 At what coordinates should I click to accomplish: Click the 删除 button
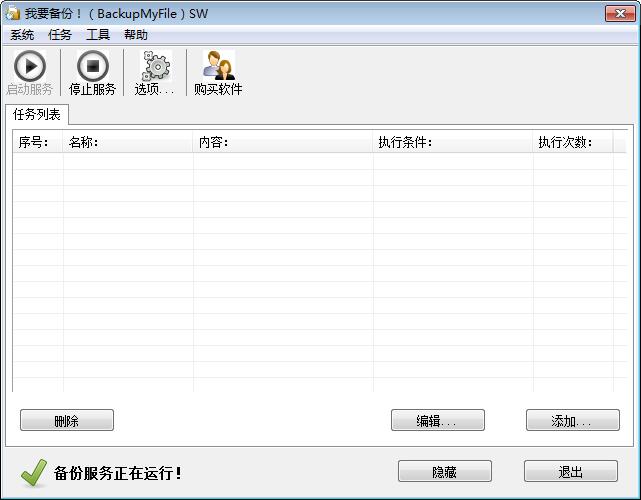[x=67, y=420]
